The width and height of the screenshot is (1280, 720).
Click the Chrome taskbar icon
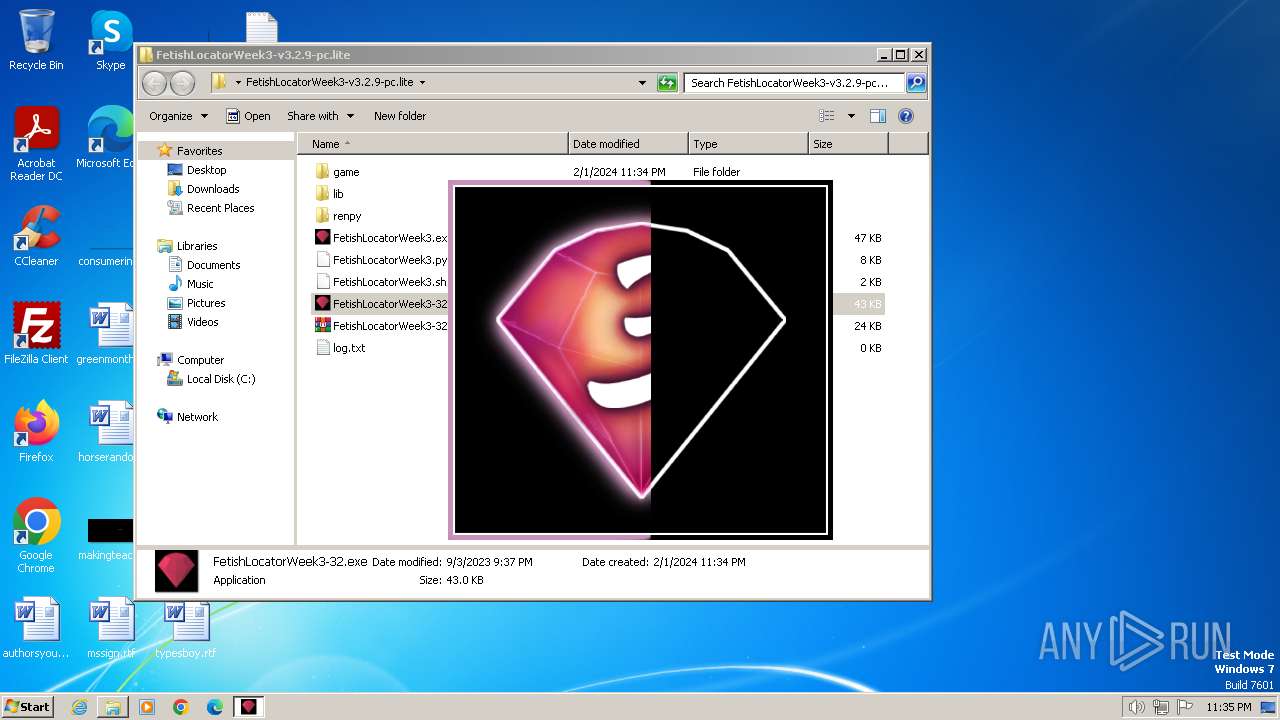point(181,707)
